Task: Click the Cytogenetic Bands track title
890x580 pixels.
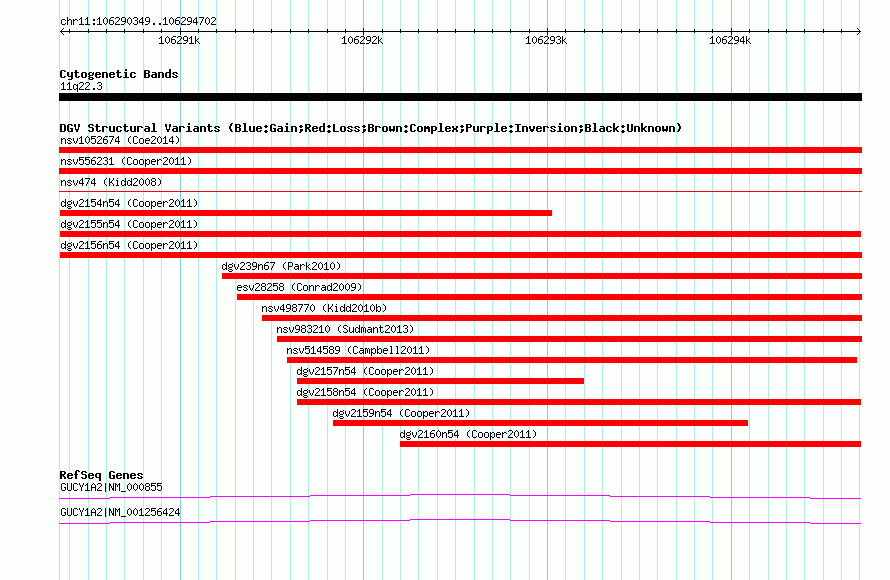Action: 119,74
